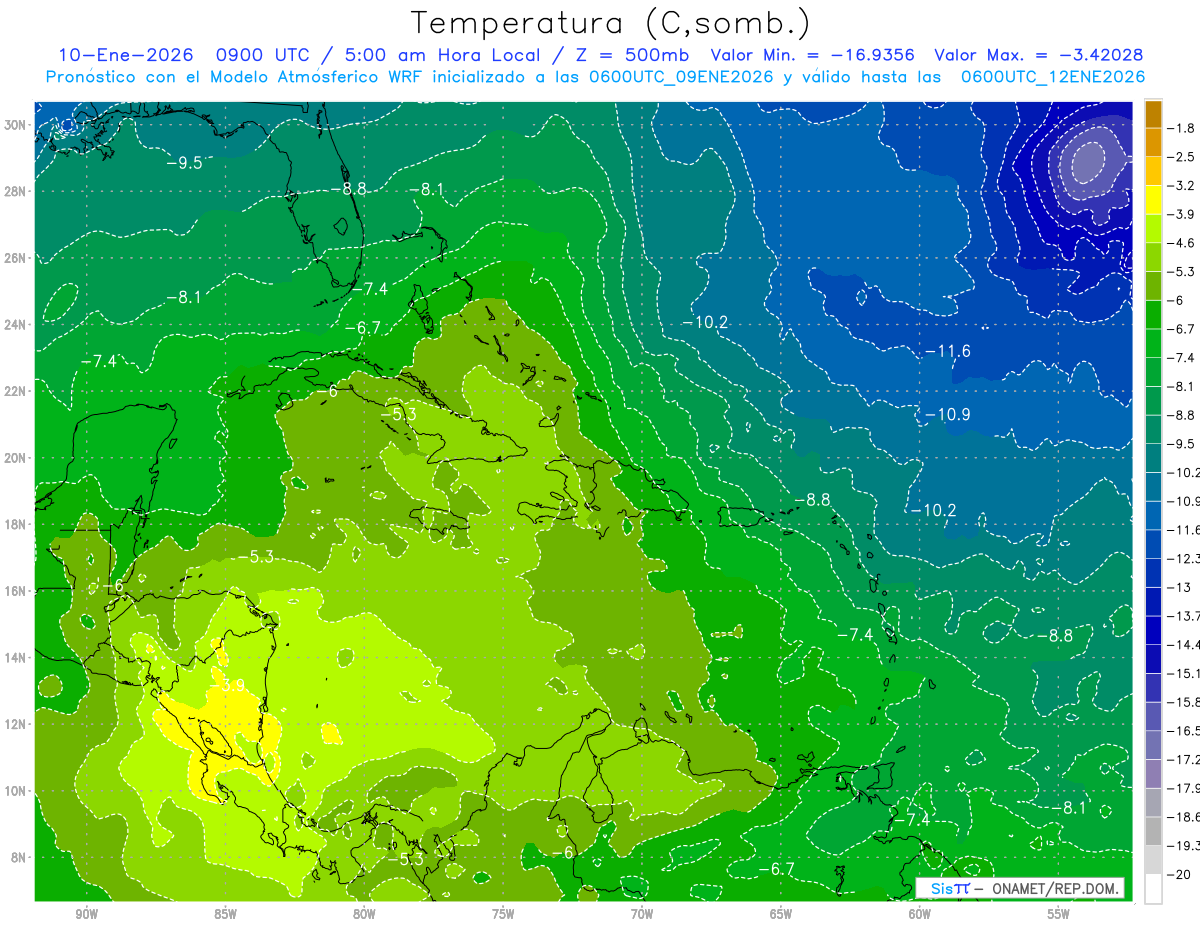Click the legend value '-2.5'

coord(1183,157)
